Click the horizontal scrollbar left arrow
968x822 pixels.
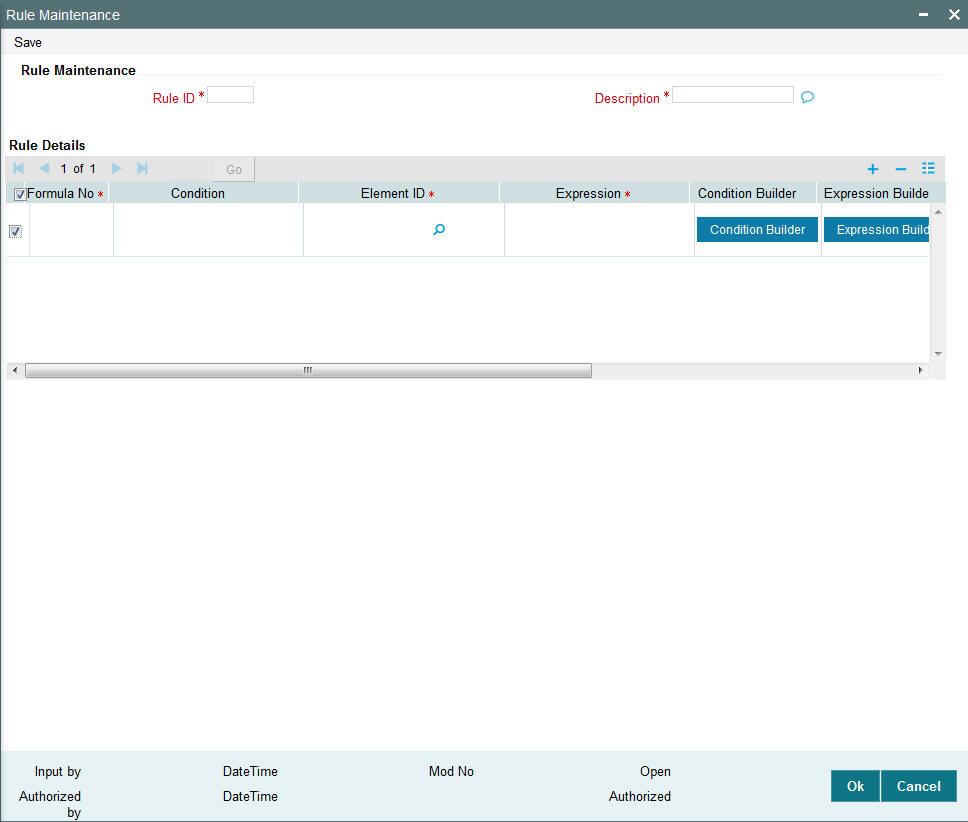coord(15,370)
